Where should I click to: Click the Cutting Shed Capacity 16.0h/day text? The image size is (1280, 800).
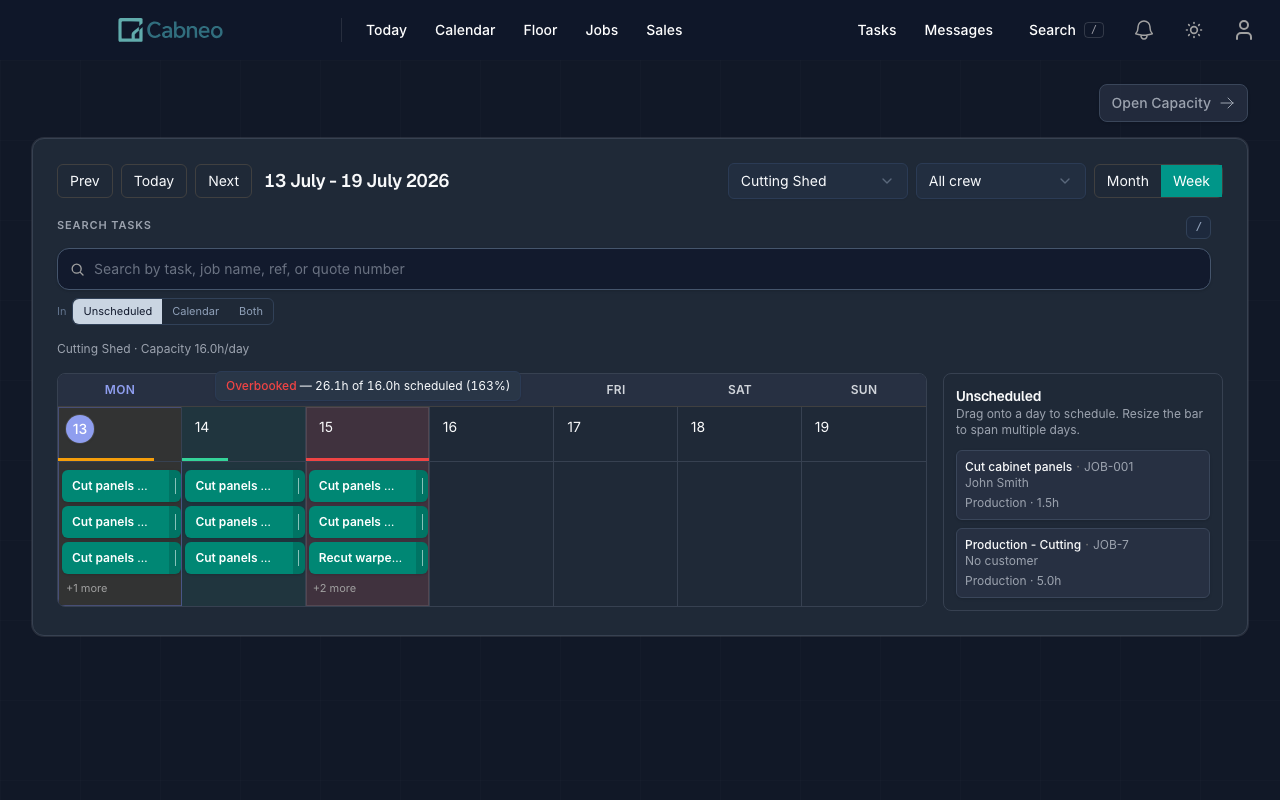click(153, 349)
